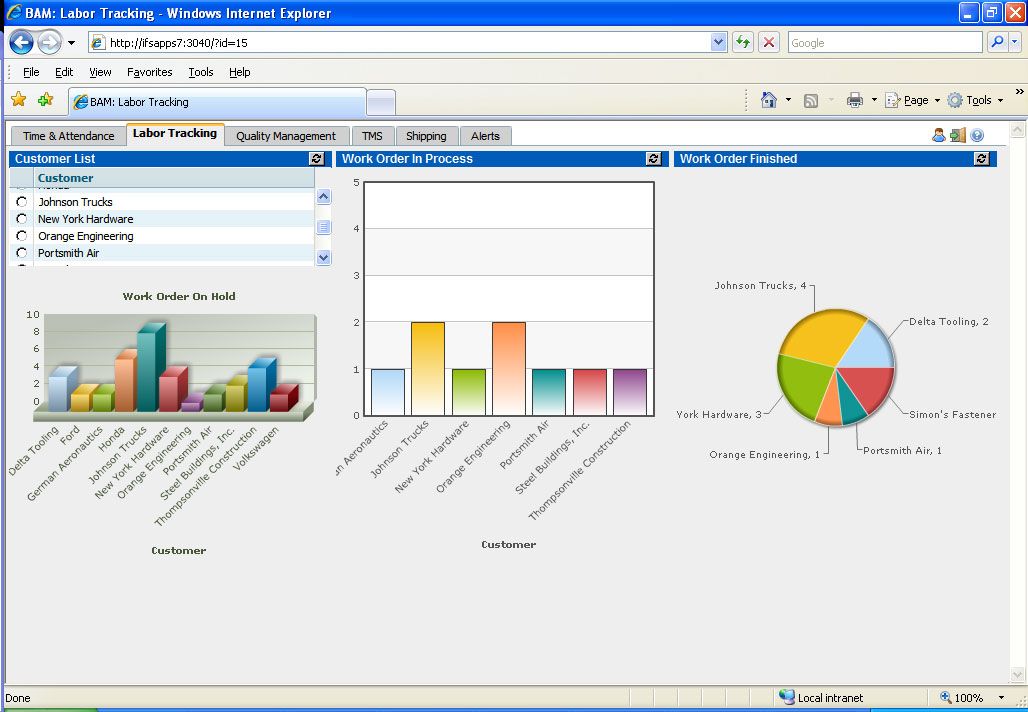Viewport: 1028px width, 712px height.
Task: Select the Johnson Trucks radio button
Action: [22, 202]
